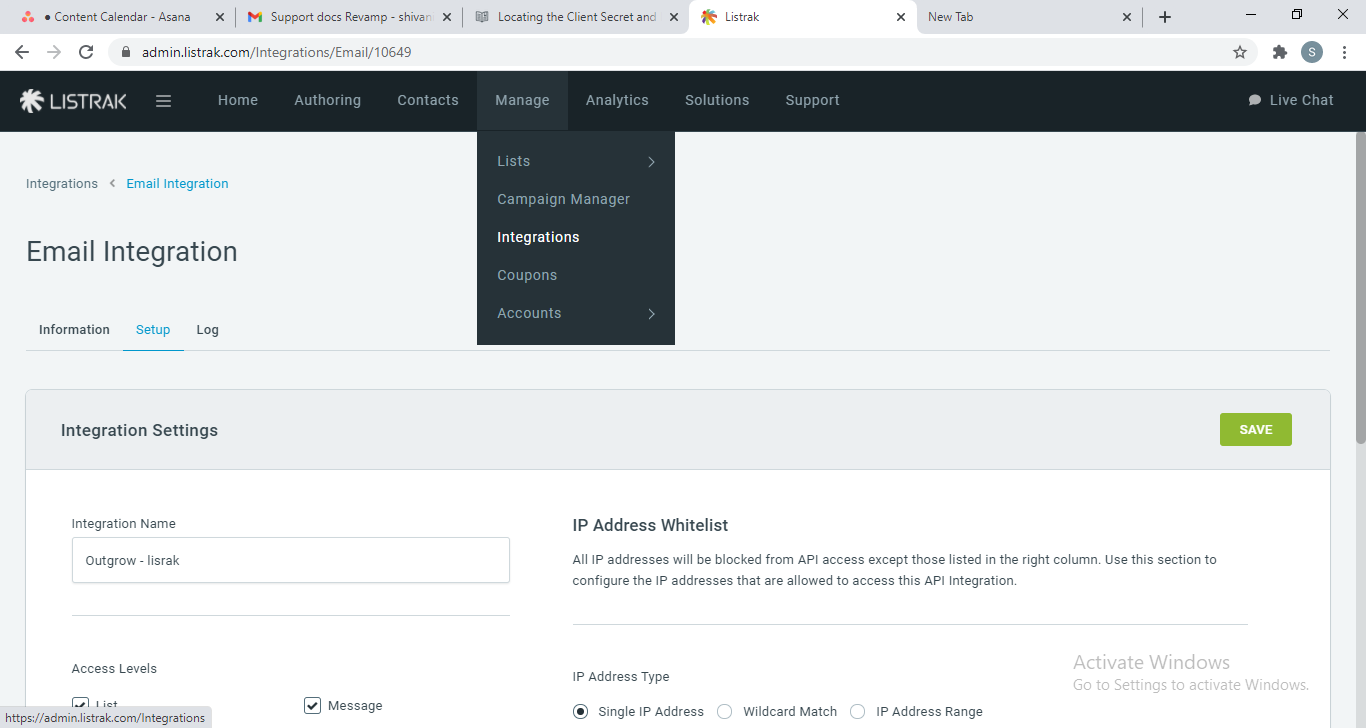Expand the Lists submenu
This screenshot has width=1366, height=728.
coord(576,161)
